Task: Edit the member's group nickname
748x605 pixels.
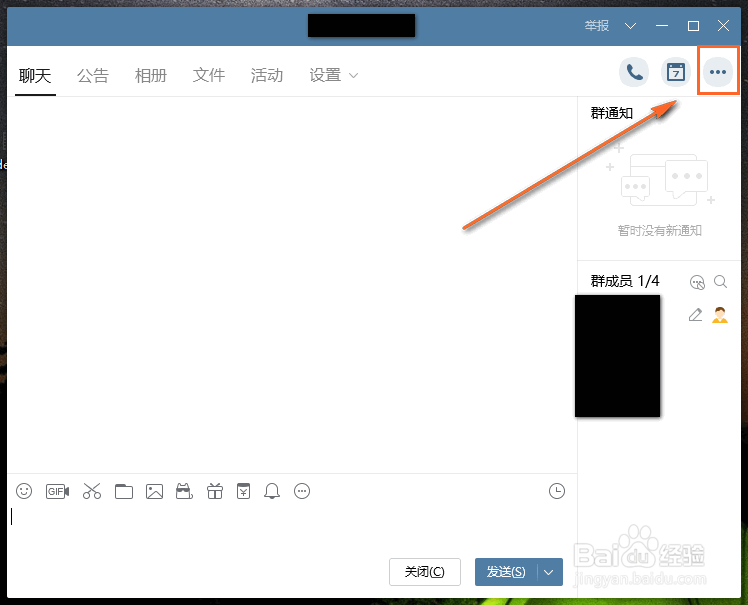Action: [696, 315]
